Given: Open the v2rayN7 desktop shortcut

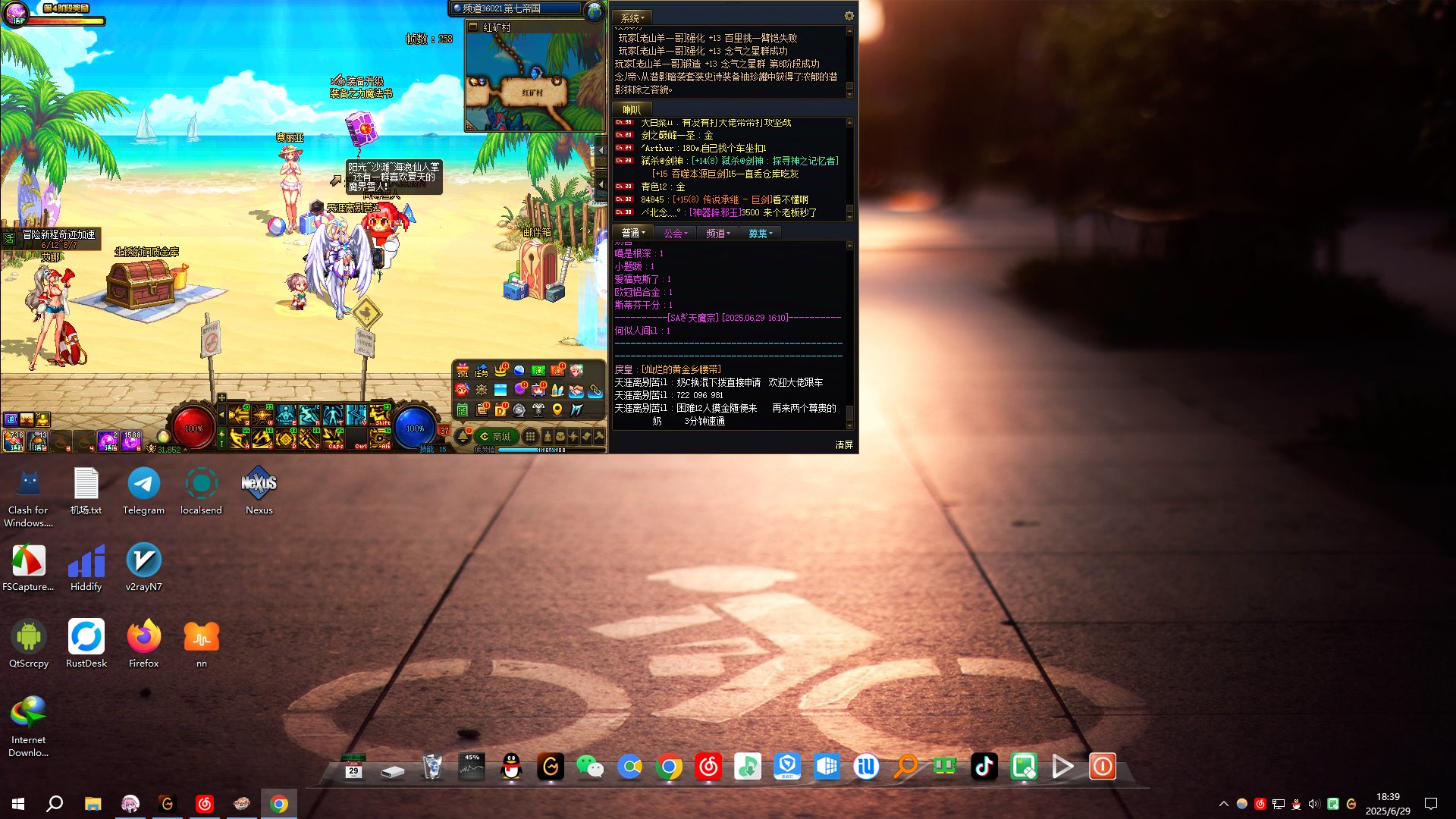Looking at the screenshot, I should click(143, 568).
